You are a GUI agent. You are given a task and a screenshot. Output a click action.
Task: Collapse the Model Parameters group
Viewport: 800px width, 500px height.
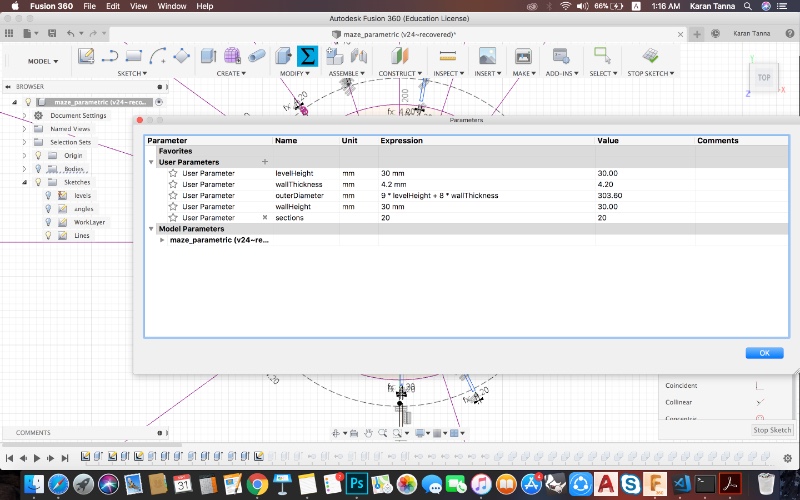point(151,229)
